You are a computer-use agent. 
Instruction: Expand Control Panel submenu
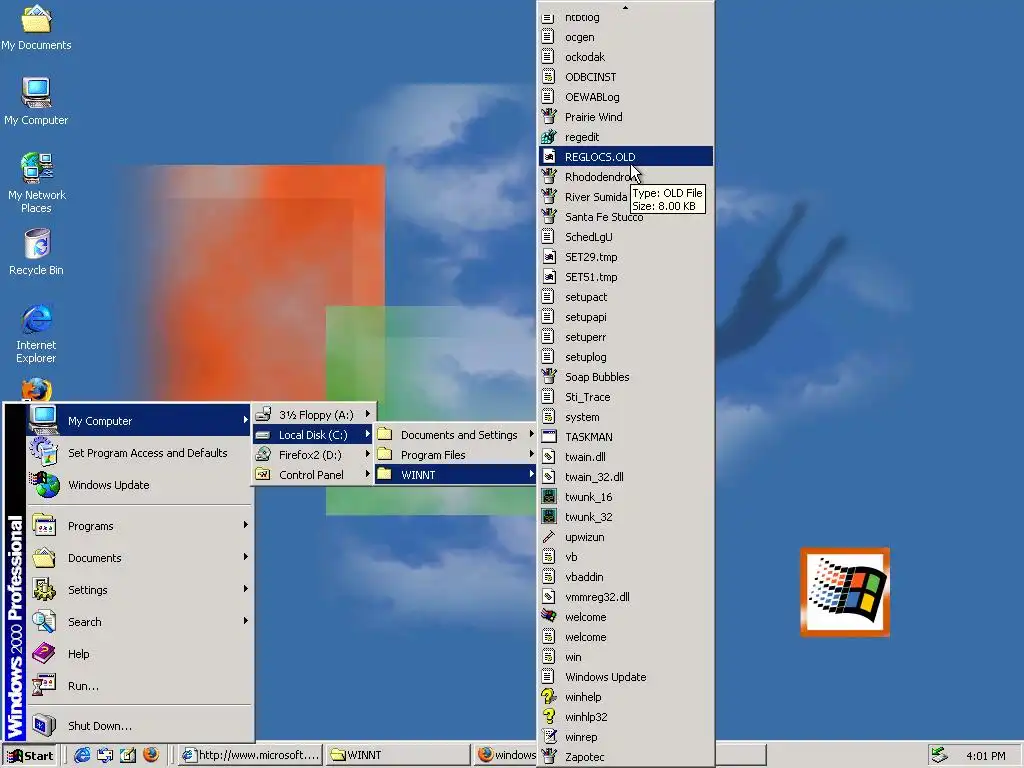point(314,475)
